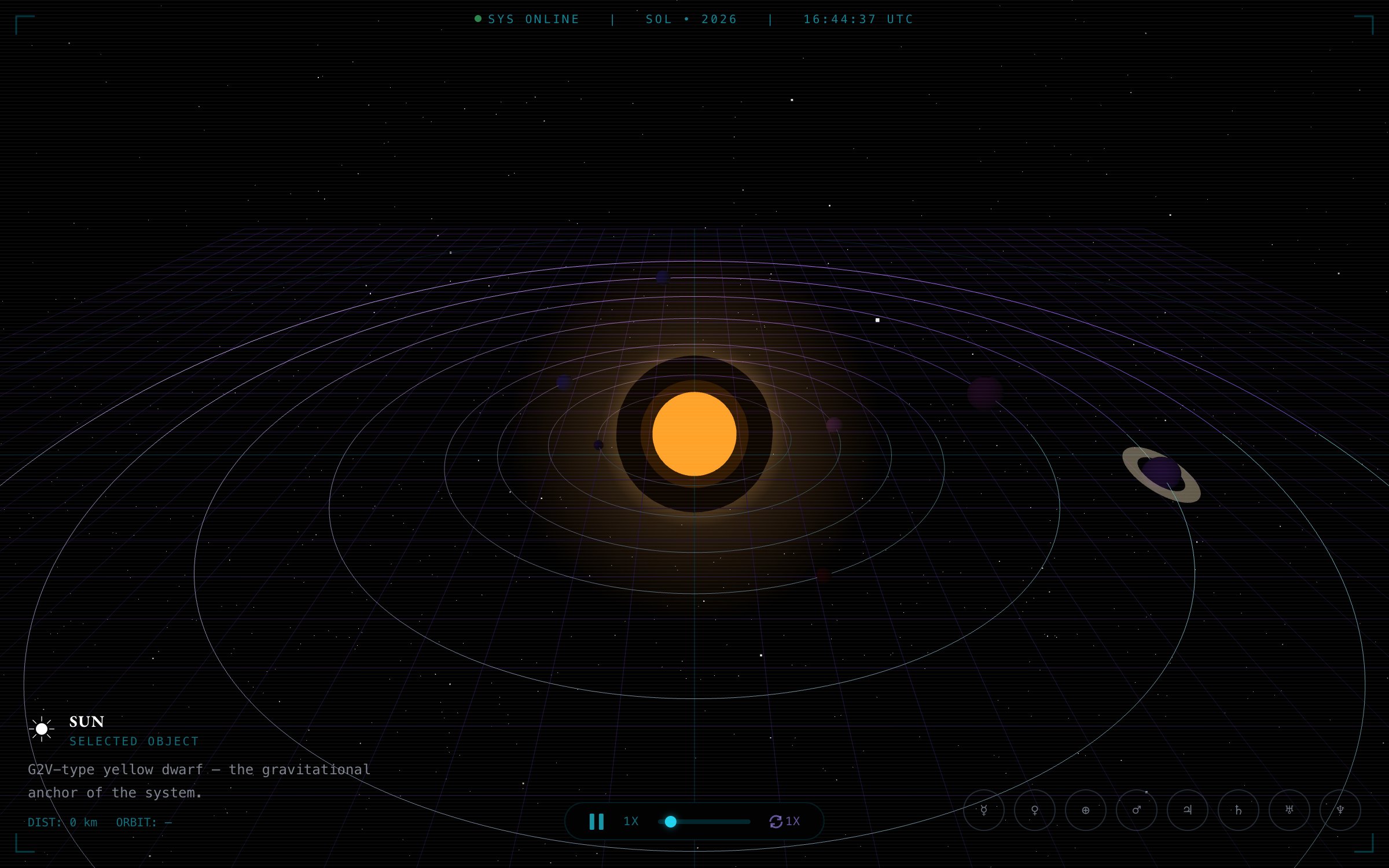Click the SELECTED OBJECT label

click(x=134, y=741)
